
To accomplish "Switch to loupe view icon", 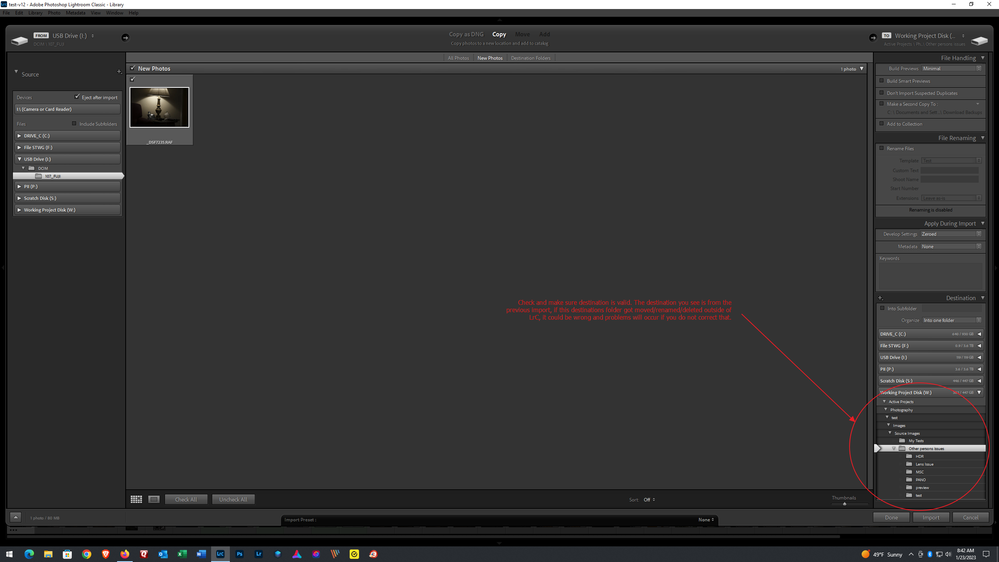I will (x=154, y=500).
